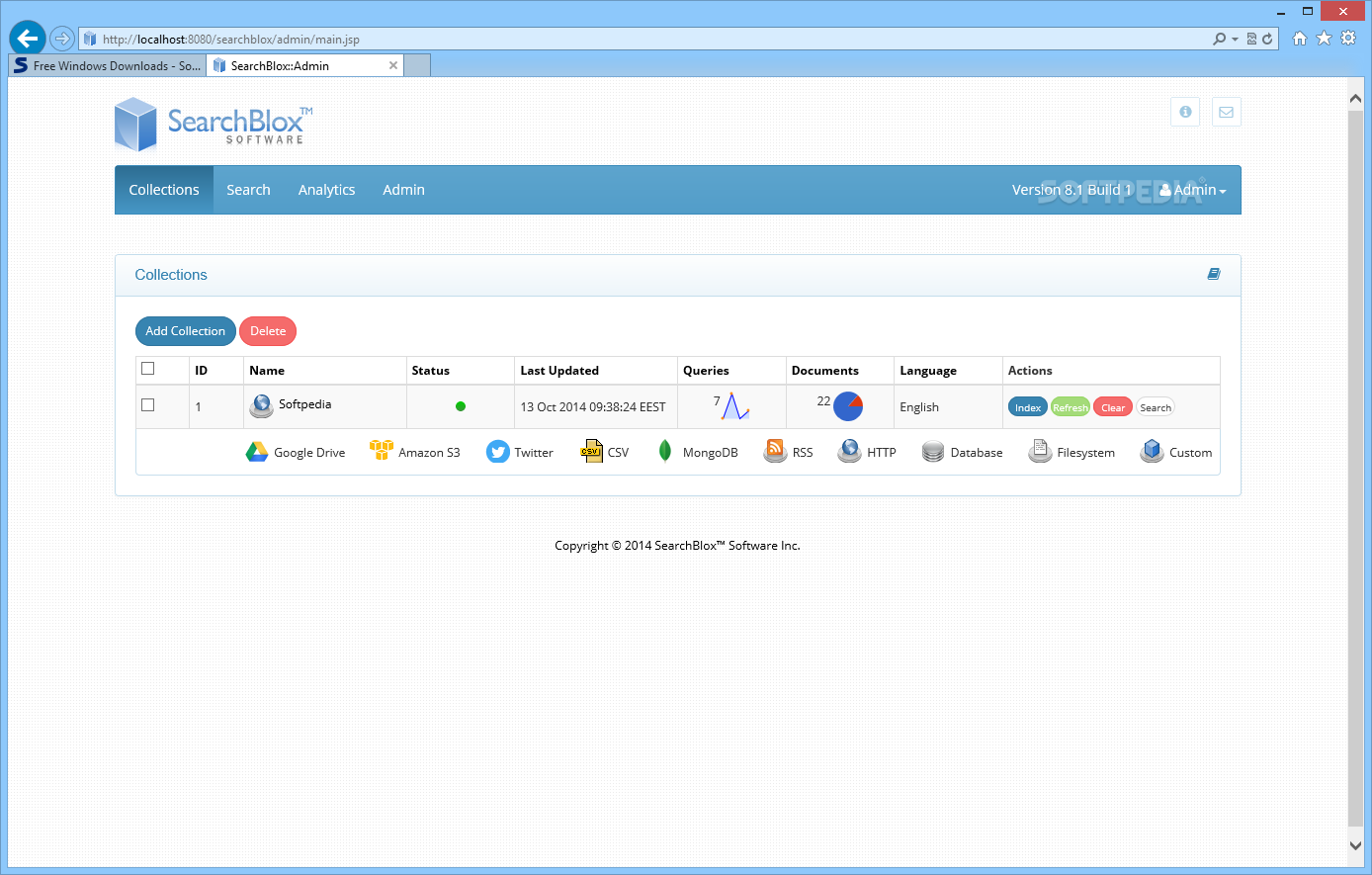This screenshot has height=875, width=1372.
Task: Click the Clear action button
Action: pyautogui.click(x=1113, y=407)
